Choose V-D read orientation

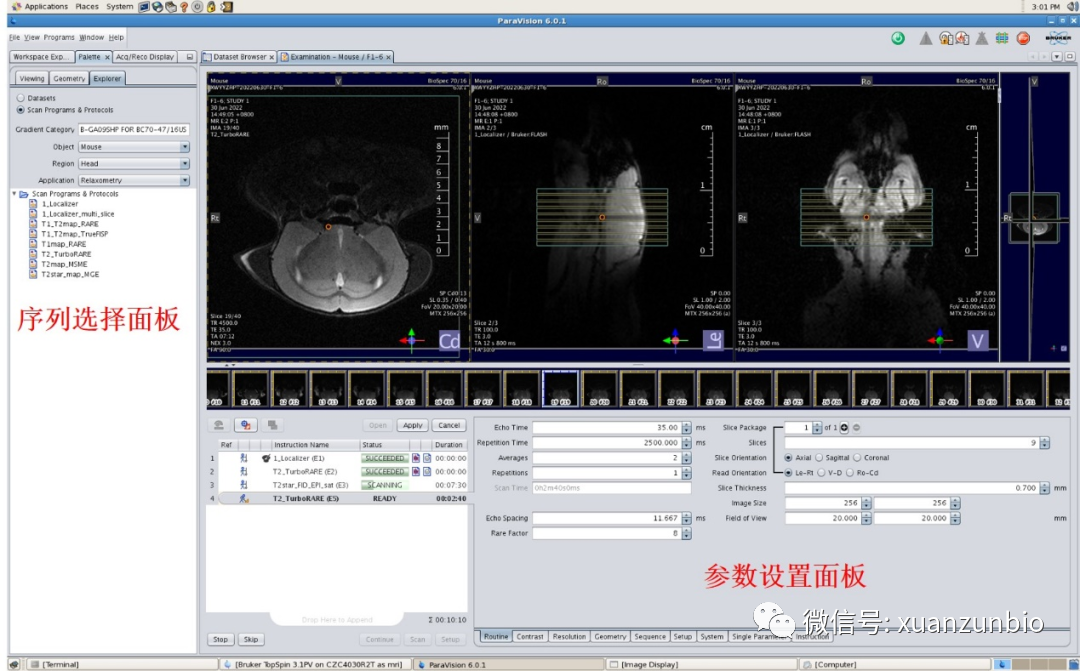click(821, 473)
